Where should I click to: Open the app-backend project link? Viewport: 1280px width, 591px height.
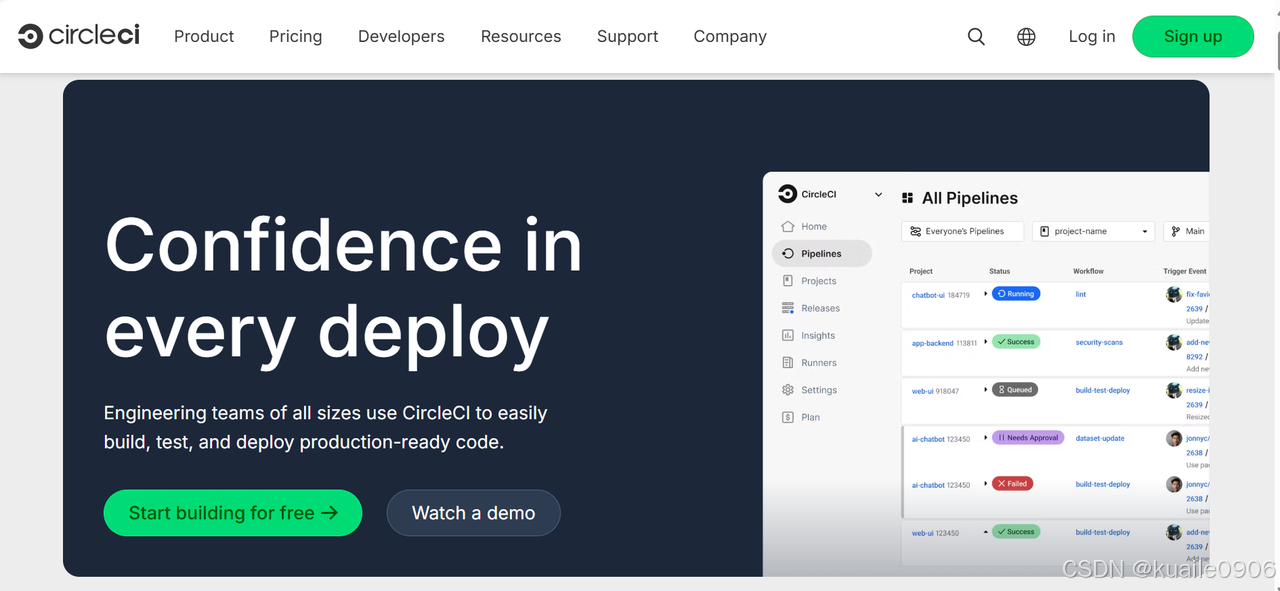coord(933,343)
